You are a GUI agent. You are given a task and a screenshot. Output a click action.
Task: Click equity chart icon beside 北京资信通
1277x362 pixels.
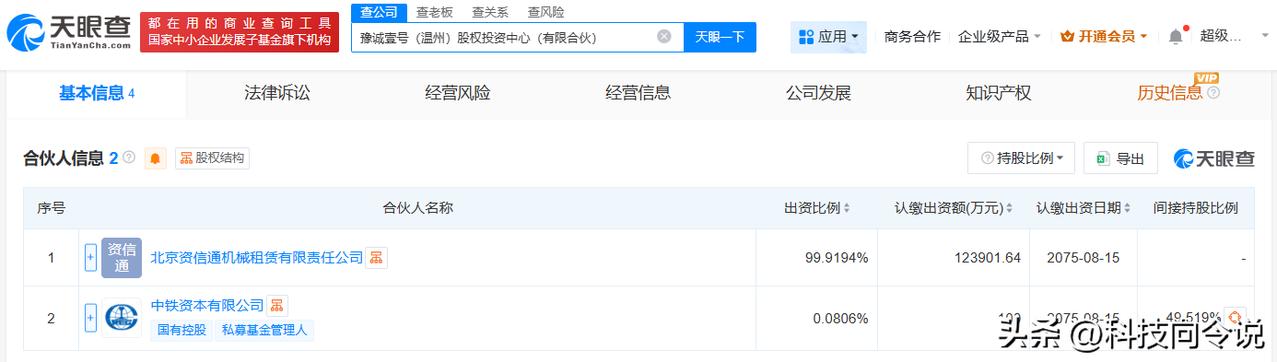click(x=376, y=257)
